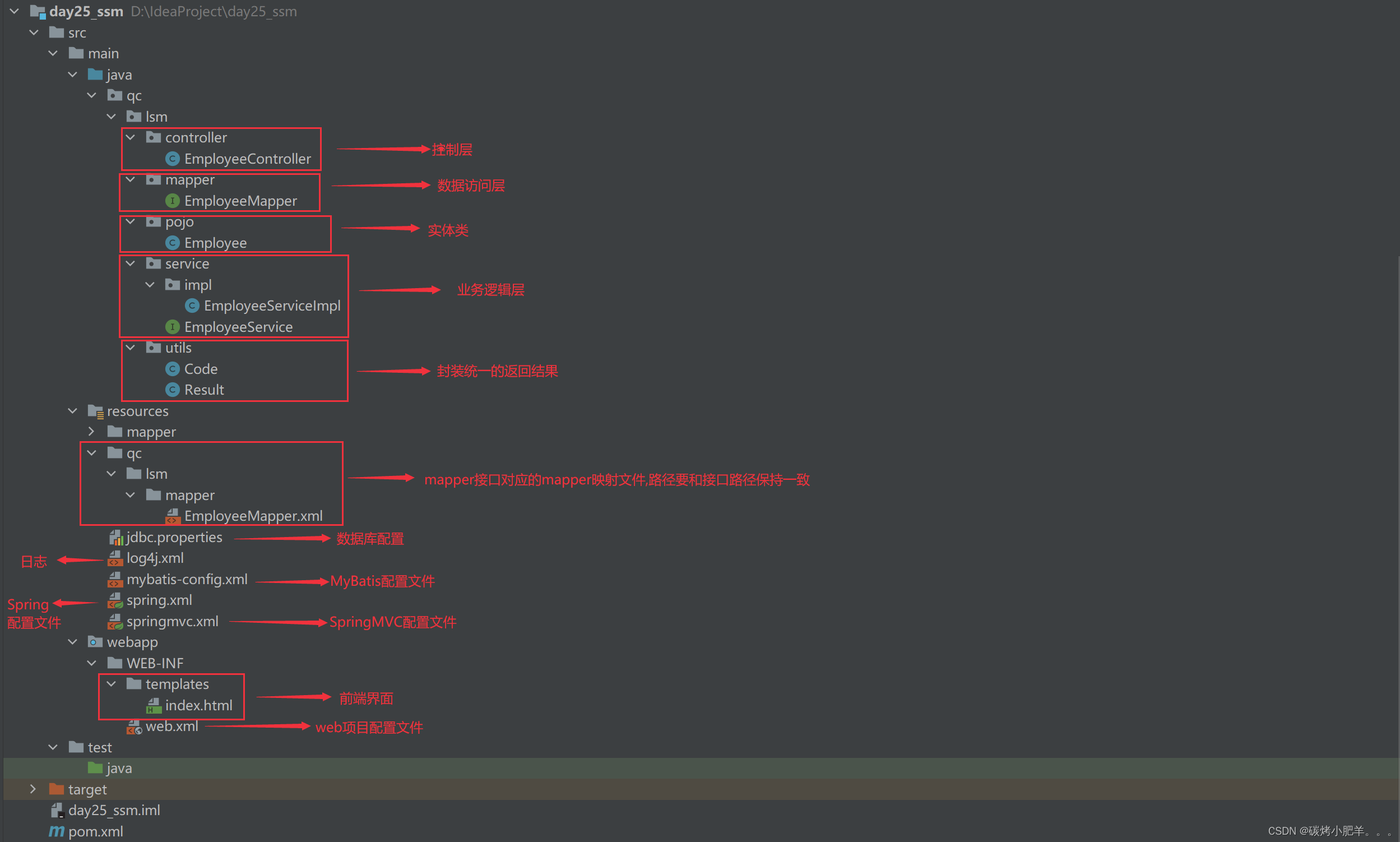Select the Code class row
This screenshot has width=1400, height=842.
201,369
